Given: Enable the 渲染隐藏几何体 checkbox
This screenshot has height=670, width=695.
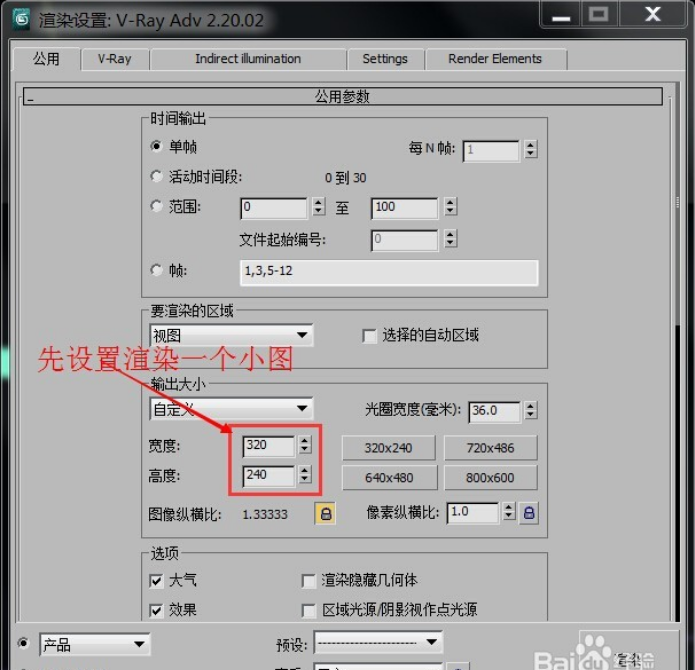Looking at the screenshot, I should click(308, 581).
